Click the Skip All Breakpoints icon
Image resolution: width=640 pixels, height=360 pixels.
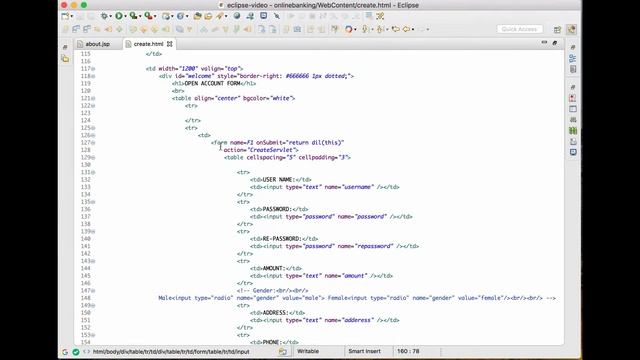tap(277, 16)
